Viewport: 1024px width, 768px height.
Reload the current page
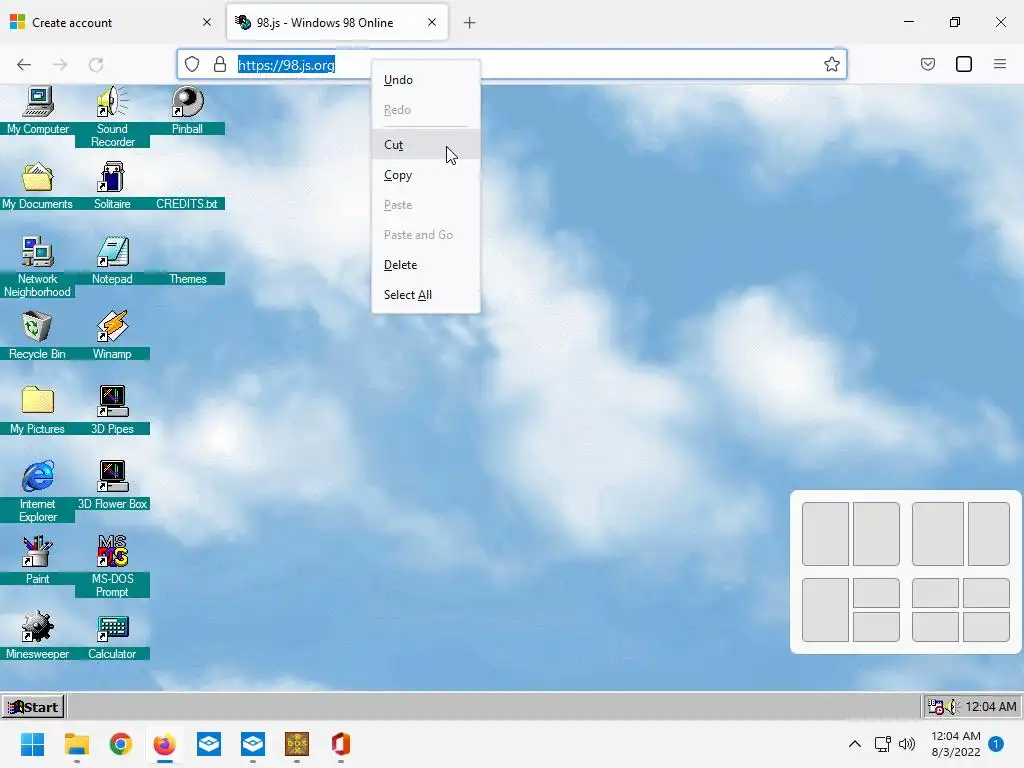pos(96,65)
